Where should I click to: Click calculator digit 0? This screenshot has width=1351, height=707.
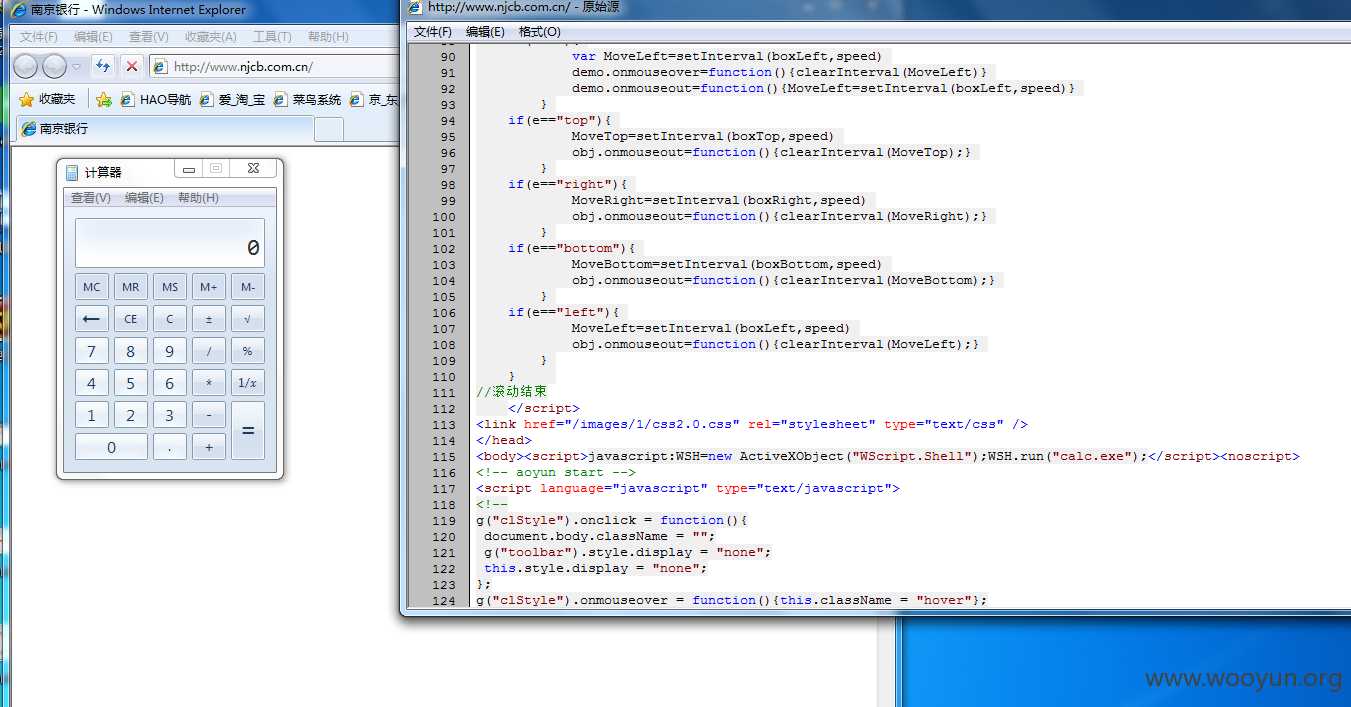pyautogui.click(x=111, y=447)
